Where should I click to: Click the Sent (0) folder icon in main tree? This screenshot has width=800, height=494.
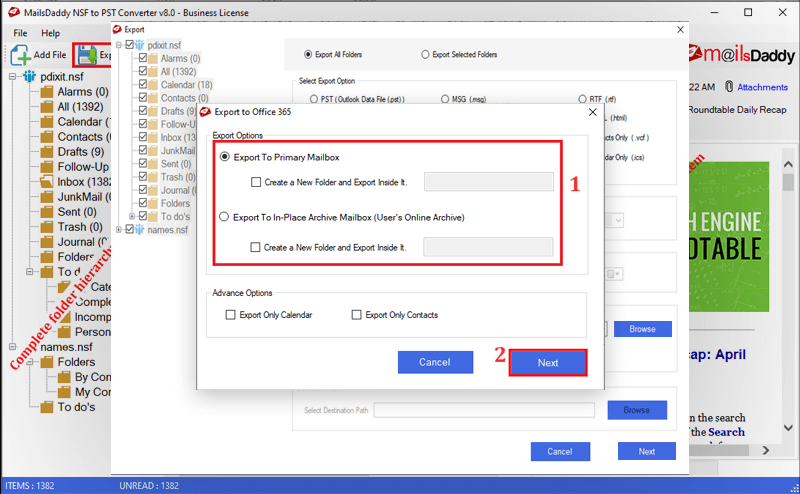(47, 212)
